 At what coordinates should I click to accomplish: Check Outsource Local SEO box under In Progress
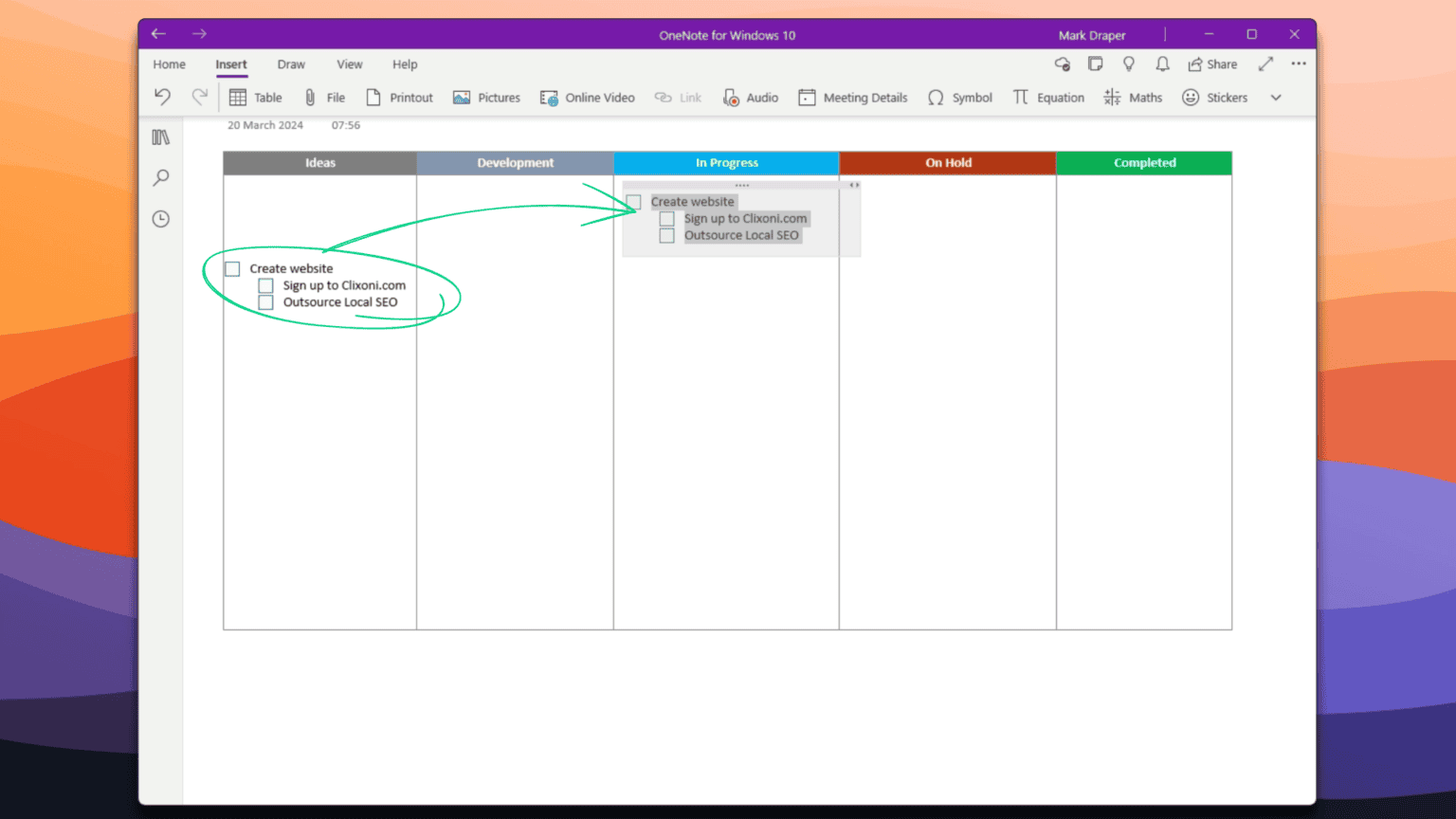click(x=667, y=236)
